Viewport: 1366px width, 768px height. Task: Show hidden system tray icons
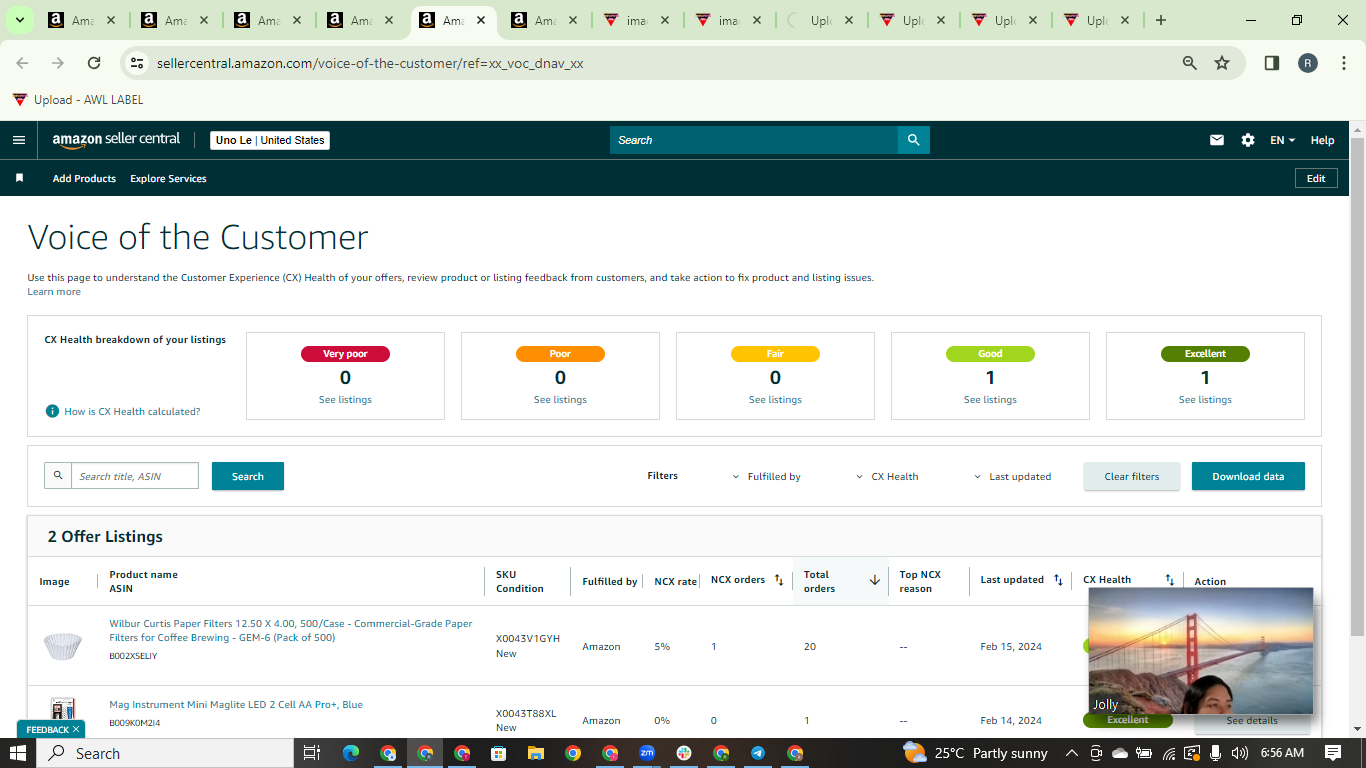(x=1071, y=753)
